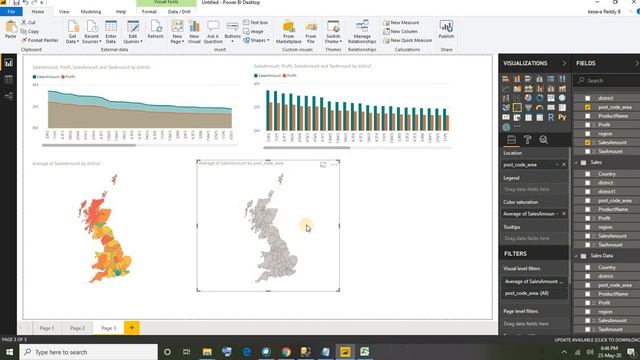Switch to the Modeling ribbon tab
This screenshot has height=360, width=640.
pos(91,12)
